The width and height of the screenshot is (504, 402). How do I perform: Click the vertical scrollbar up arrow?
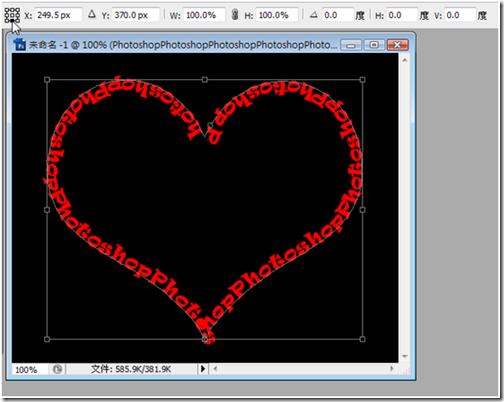(405, 60)
